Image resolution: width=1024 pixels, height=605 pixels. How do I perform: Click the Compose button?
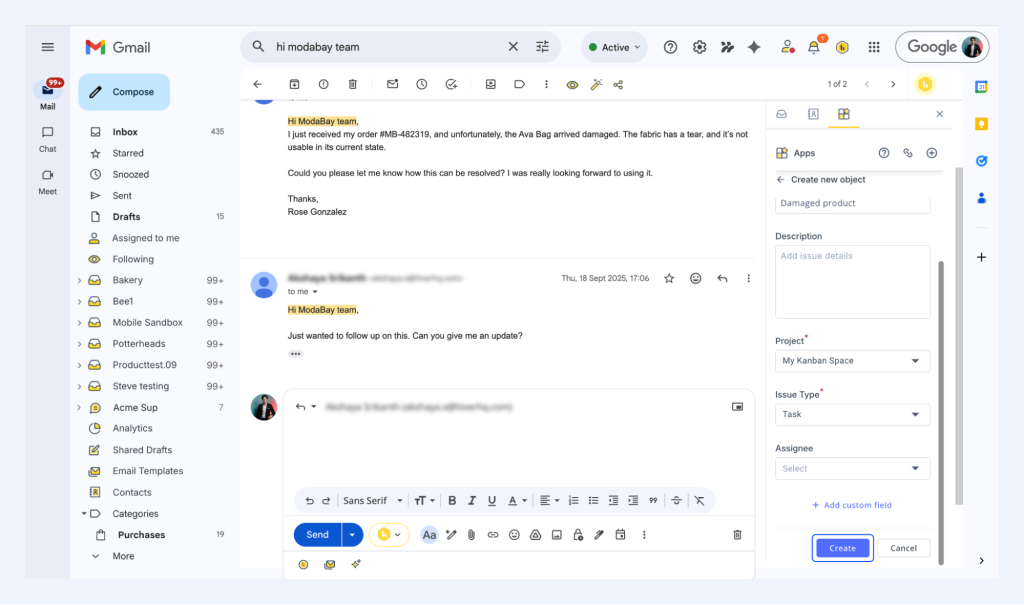(x=124, y=92)
